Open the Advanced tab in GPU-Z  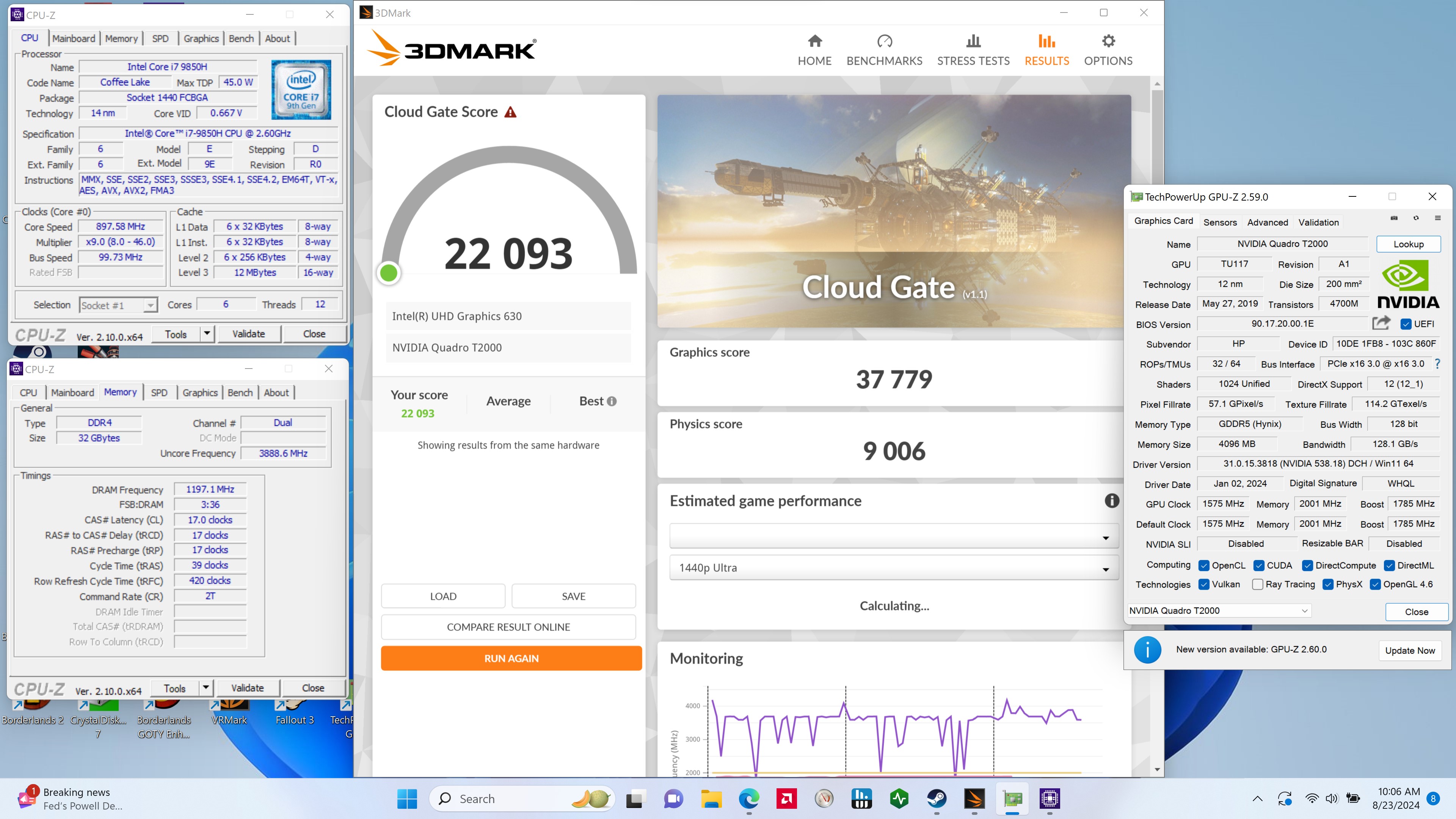(1267, 222)
